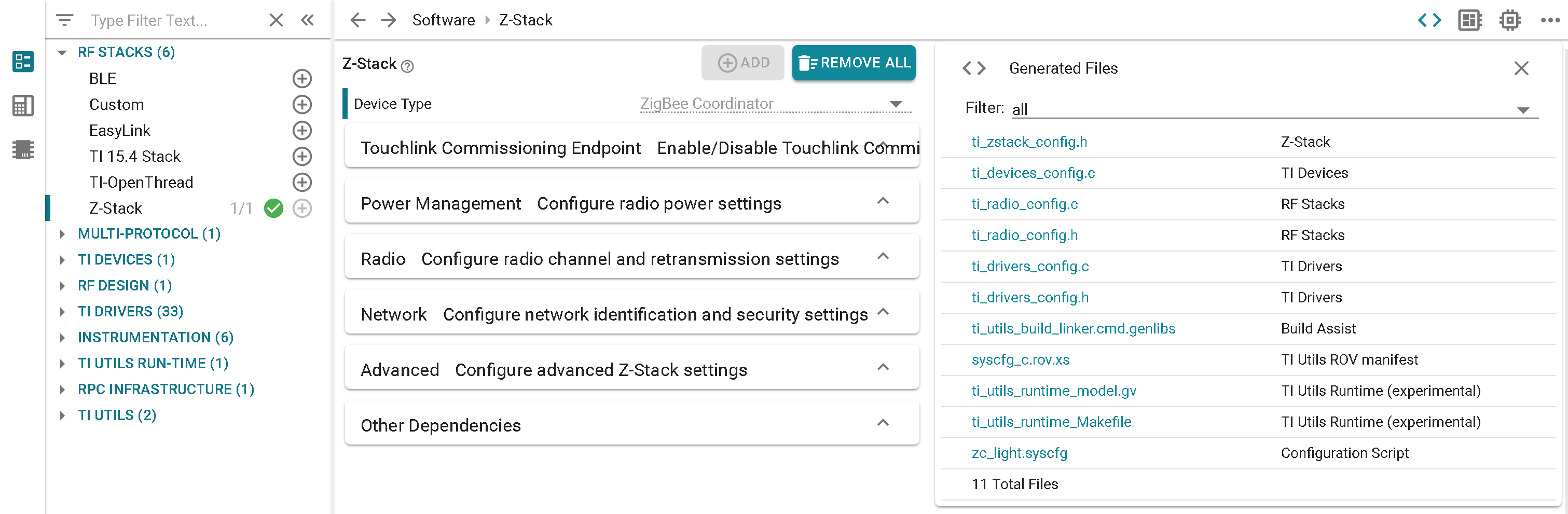This screenshot has width=1568, height=514.
Task: Expand the MULTI-PROTOCOL category
Action: point(62,234)
